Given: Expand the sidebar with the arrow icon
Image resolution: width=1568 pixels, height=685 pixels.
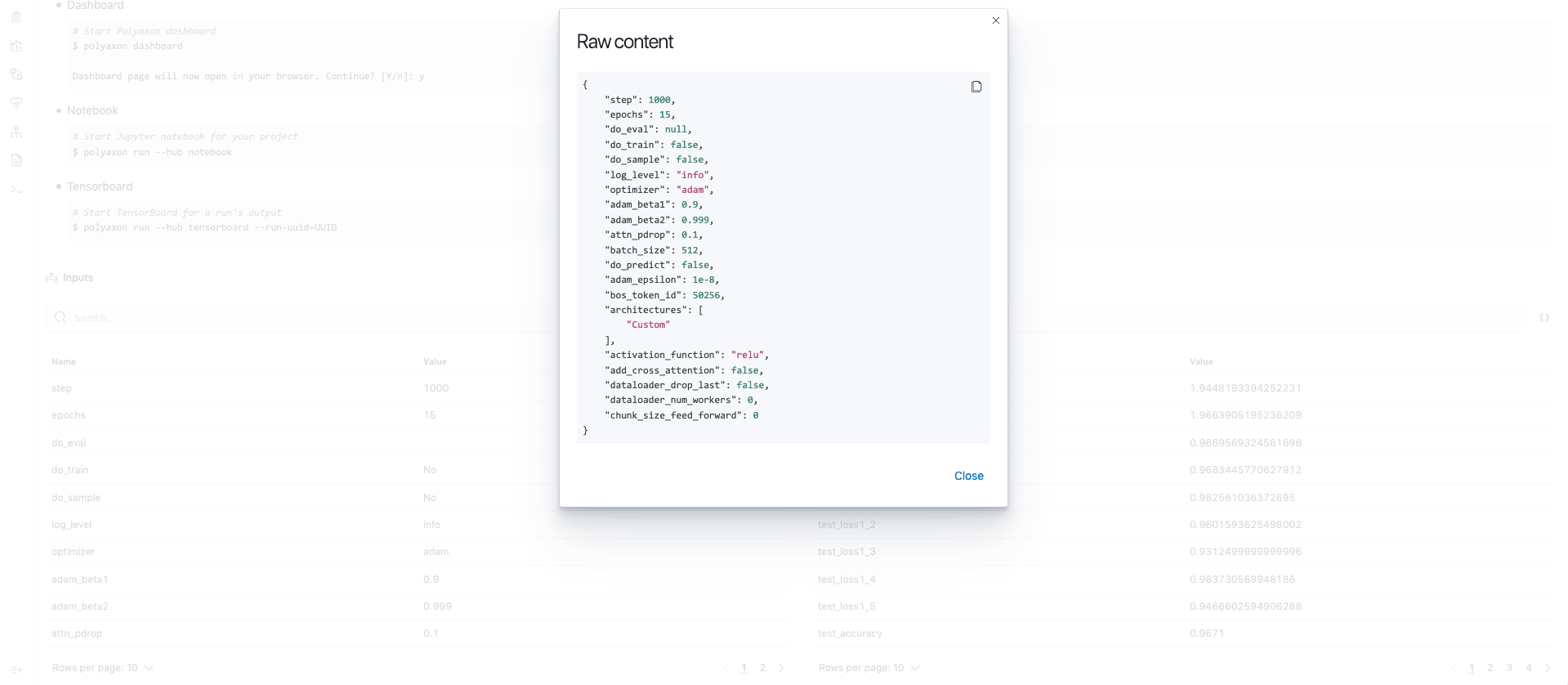Looking at the screenshot, I should pyautogui.click(x=16, y=669).
